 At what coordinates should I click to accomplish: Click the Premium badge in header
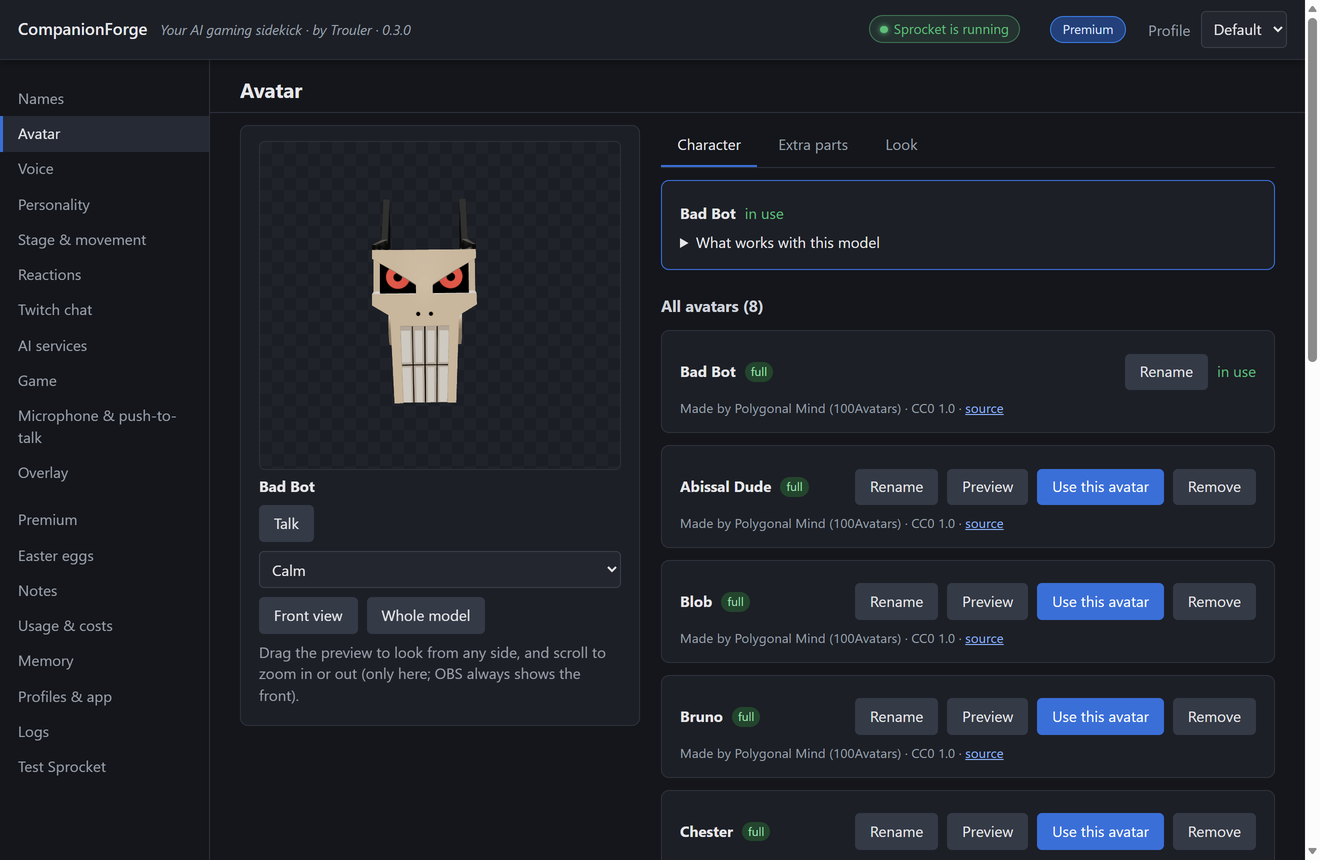click(1088, 30)
